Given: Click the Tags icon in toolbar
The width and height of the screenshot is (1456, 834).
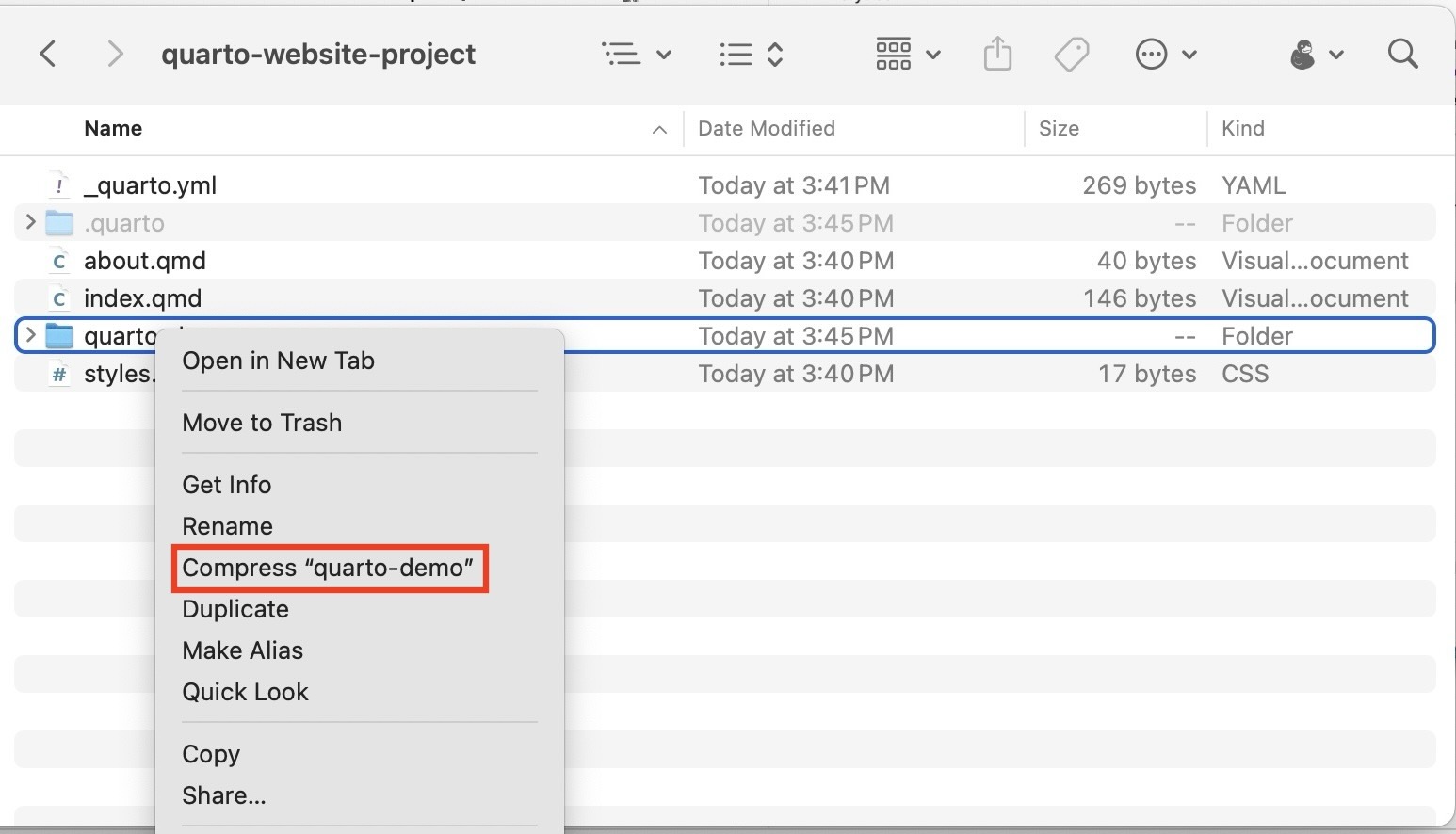Looking at the screenshot, I should [x=1071, y=55].
